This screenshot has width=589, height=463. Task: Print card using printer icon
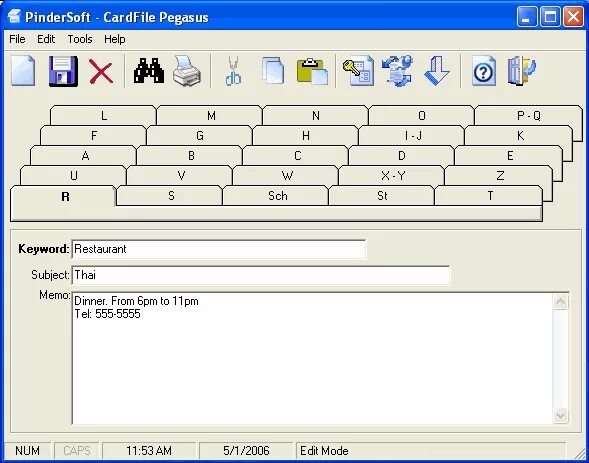point(187,71)
